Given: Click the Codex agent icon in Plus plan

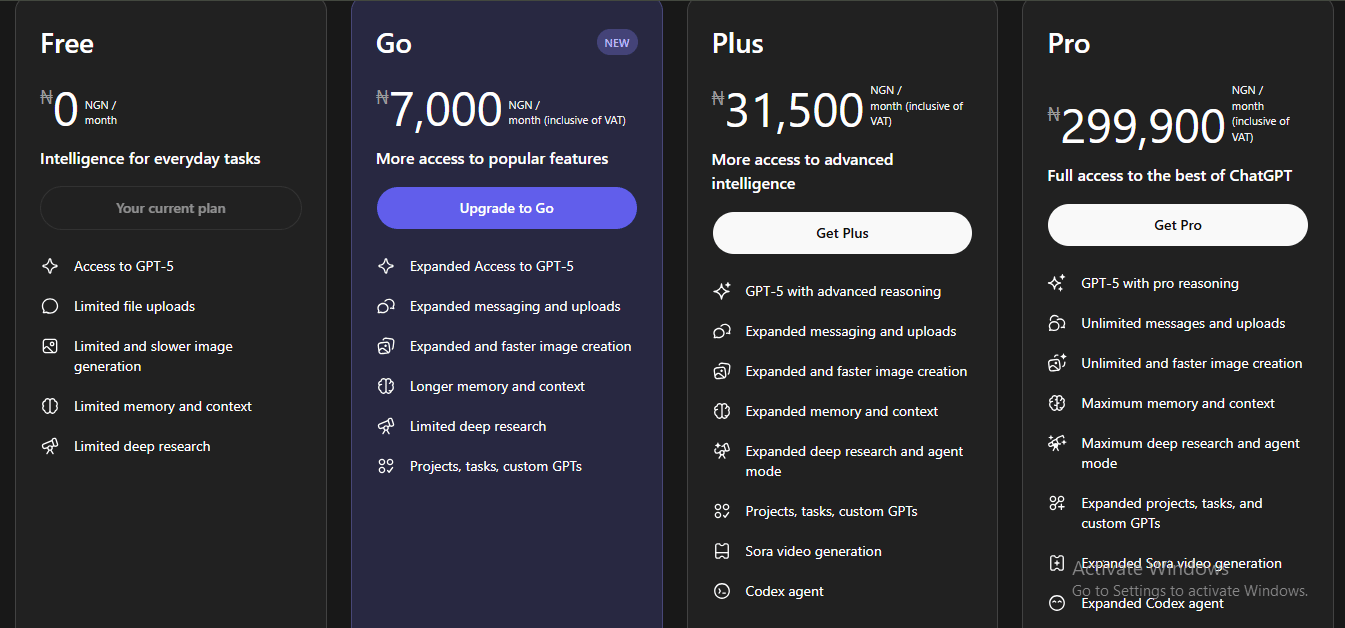Looking at the screenshot, I should click(x=722, y=591).
